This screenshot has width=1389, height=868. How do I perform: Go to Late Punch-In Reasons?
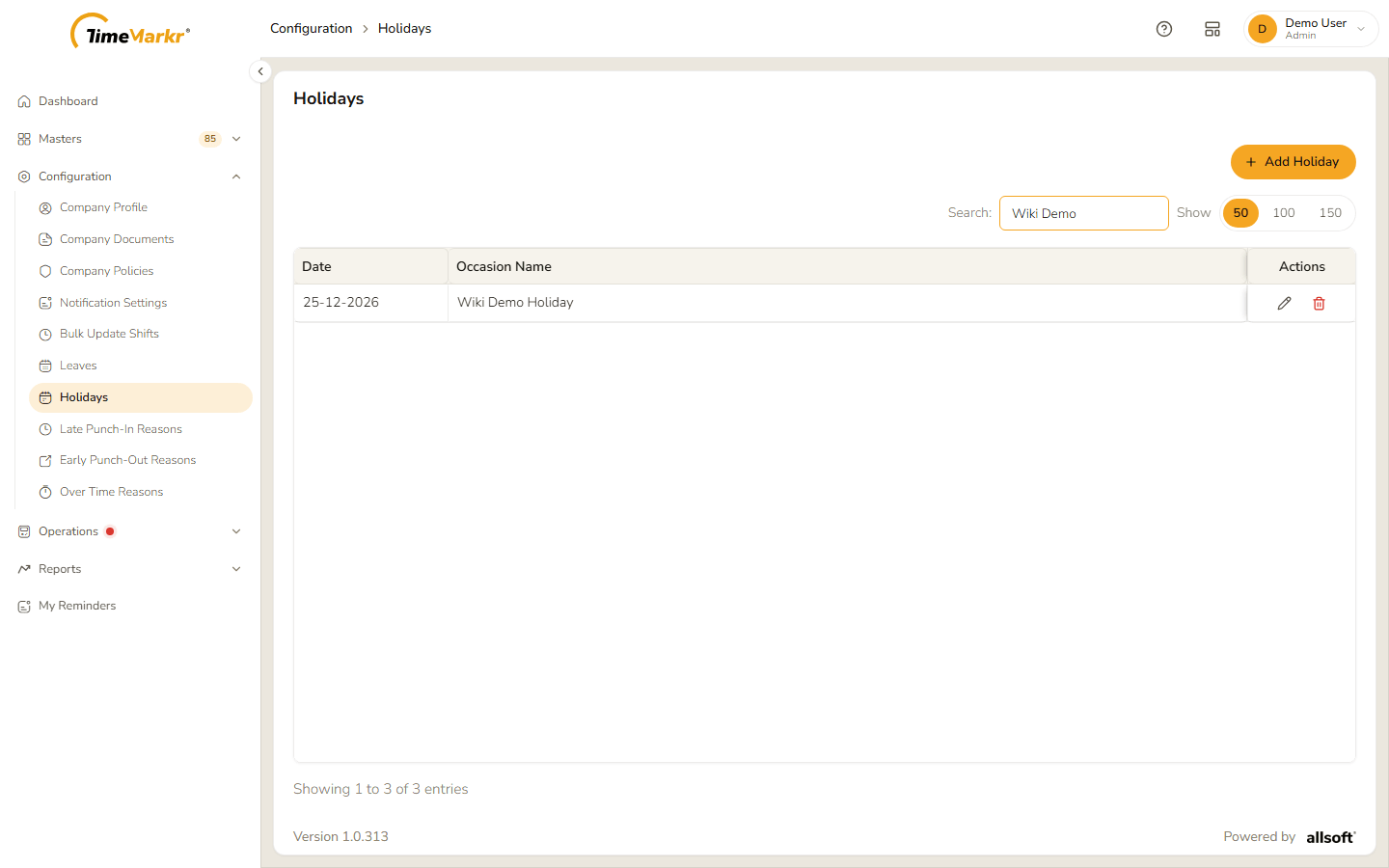[121, 429]
